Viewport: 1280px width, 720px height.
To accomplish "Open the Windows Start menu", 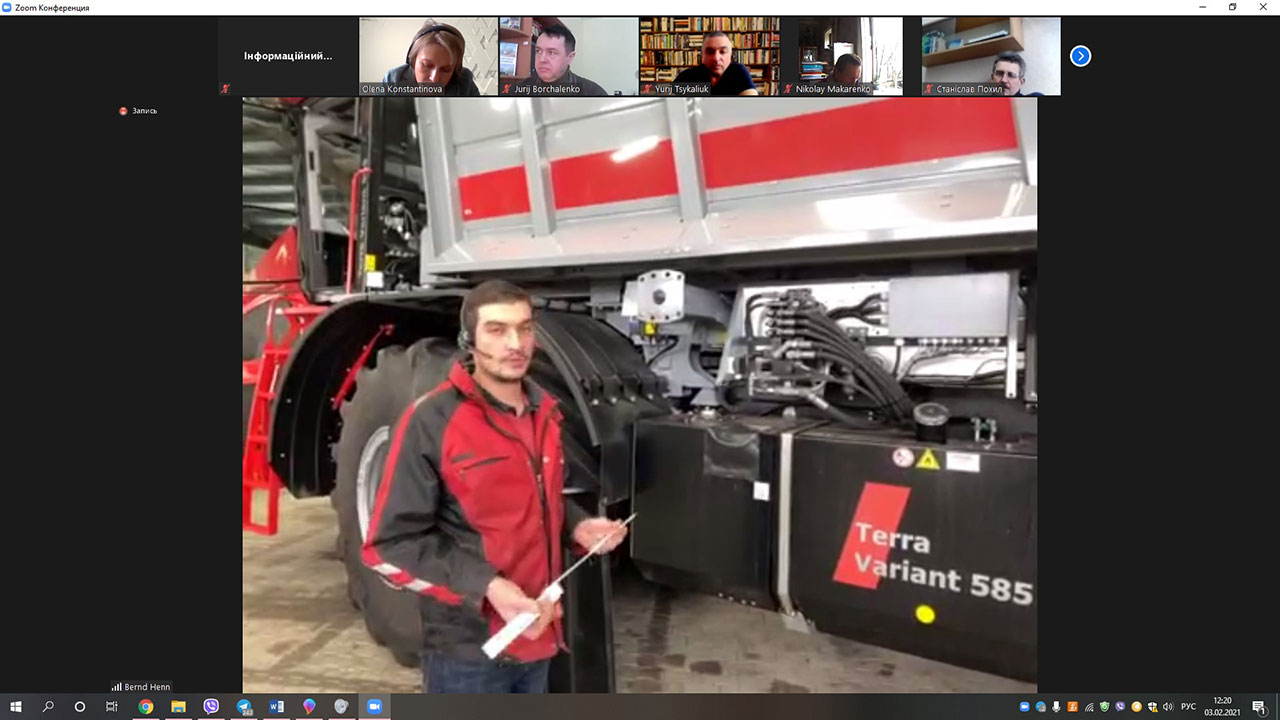I will coord(16,707).
